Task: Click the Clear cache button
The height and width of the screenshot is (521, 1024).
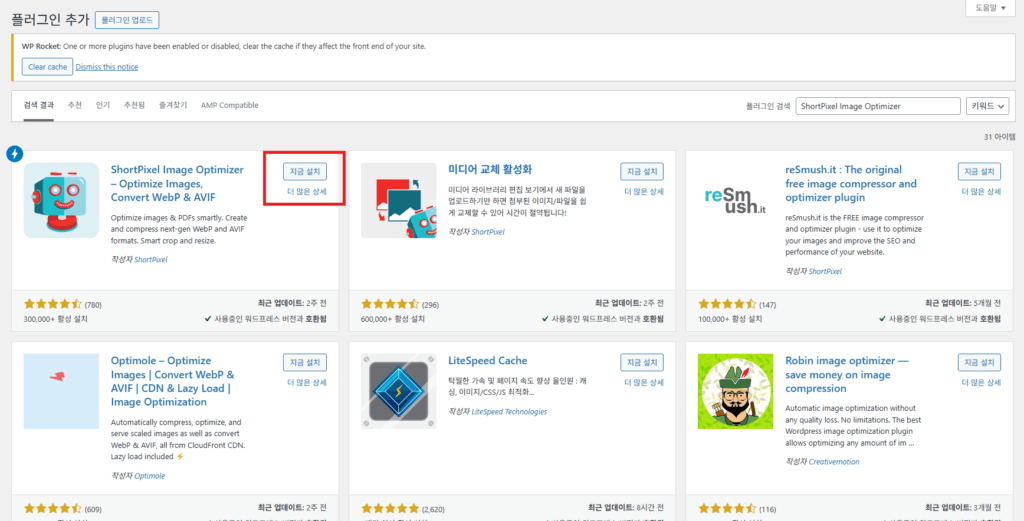Action: coord(47,67)
